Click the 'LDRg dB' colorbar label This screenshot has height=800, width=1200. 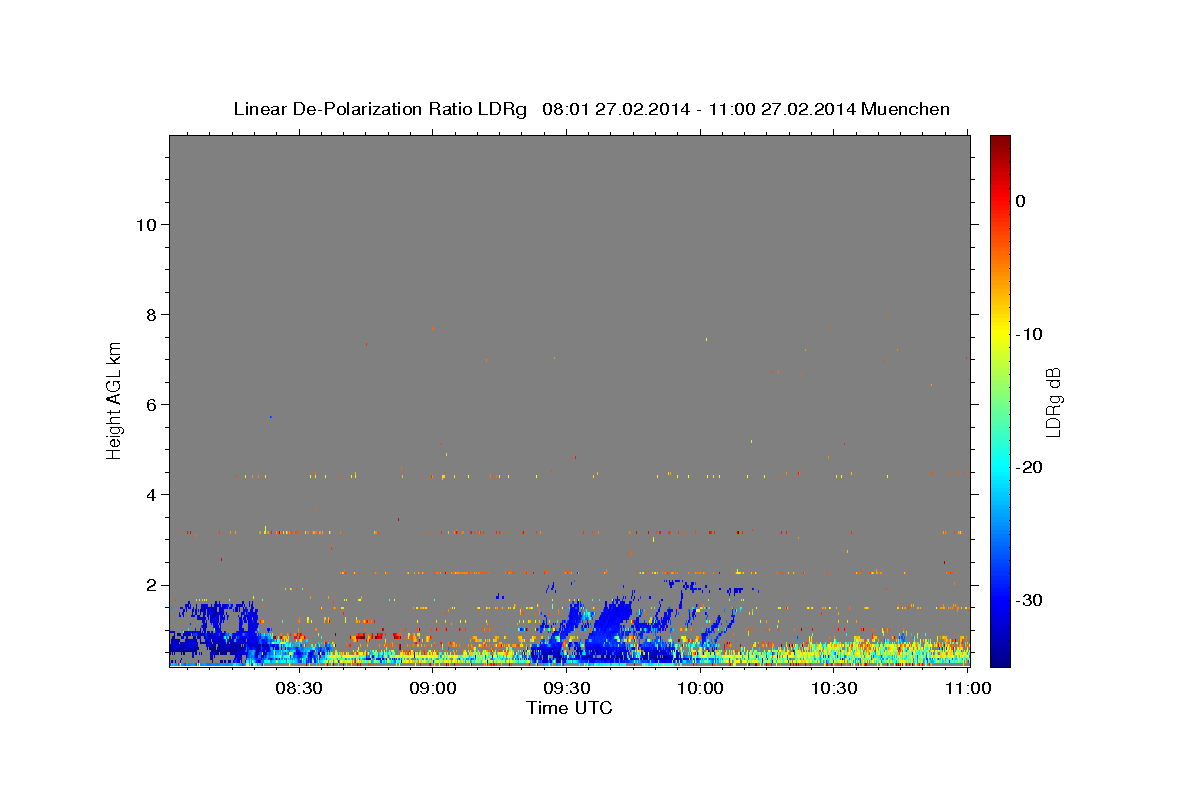(x=1052, y=403)
